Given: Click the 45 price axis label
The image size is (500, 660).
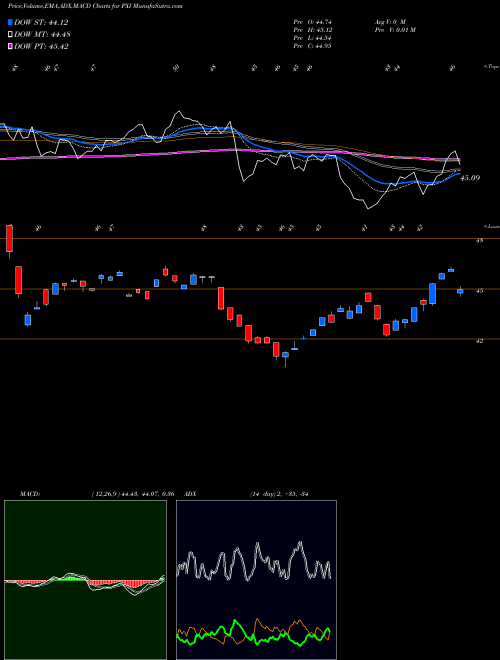Looking at the screenshot, I should (479, 291).
